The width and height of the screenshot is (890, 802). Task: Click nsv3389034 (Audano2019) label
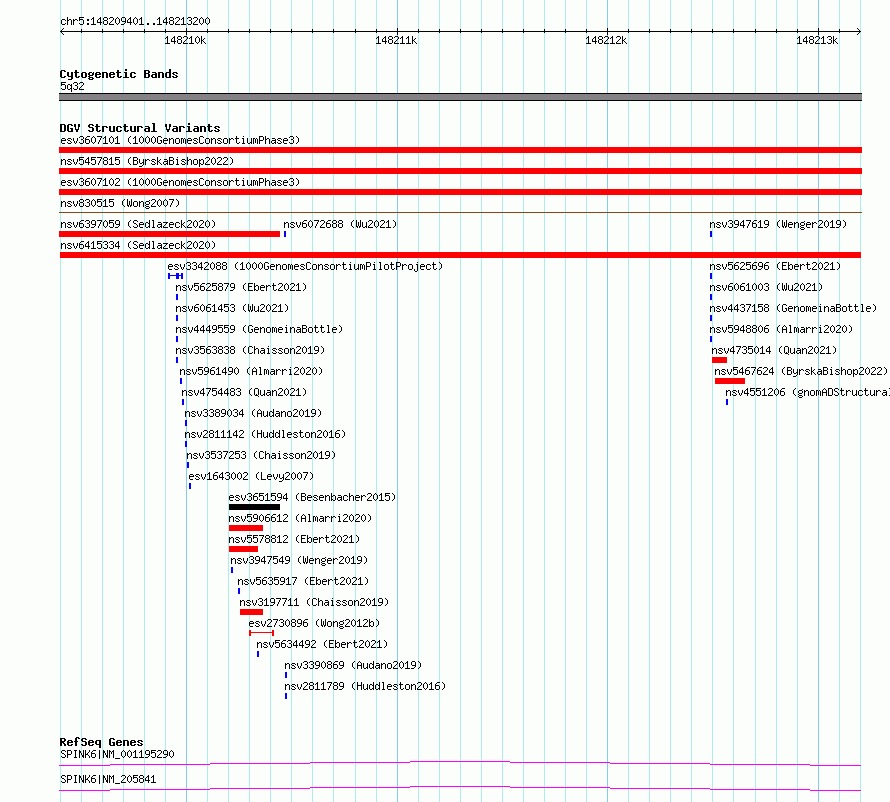click(253, 413)
